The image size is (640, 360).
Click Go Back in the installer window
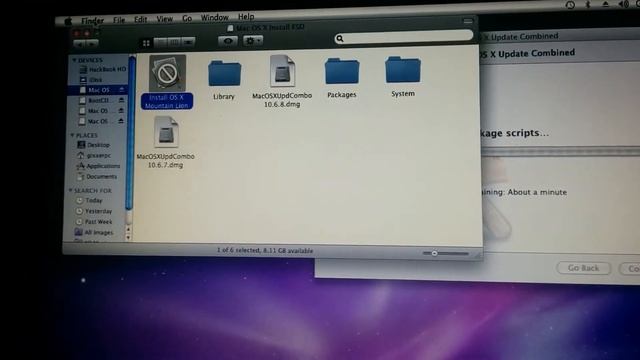(583, 268)
